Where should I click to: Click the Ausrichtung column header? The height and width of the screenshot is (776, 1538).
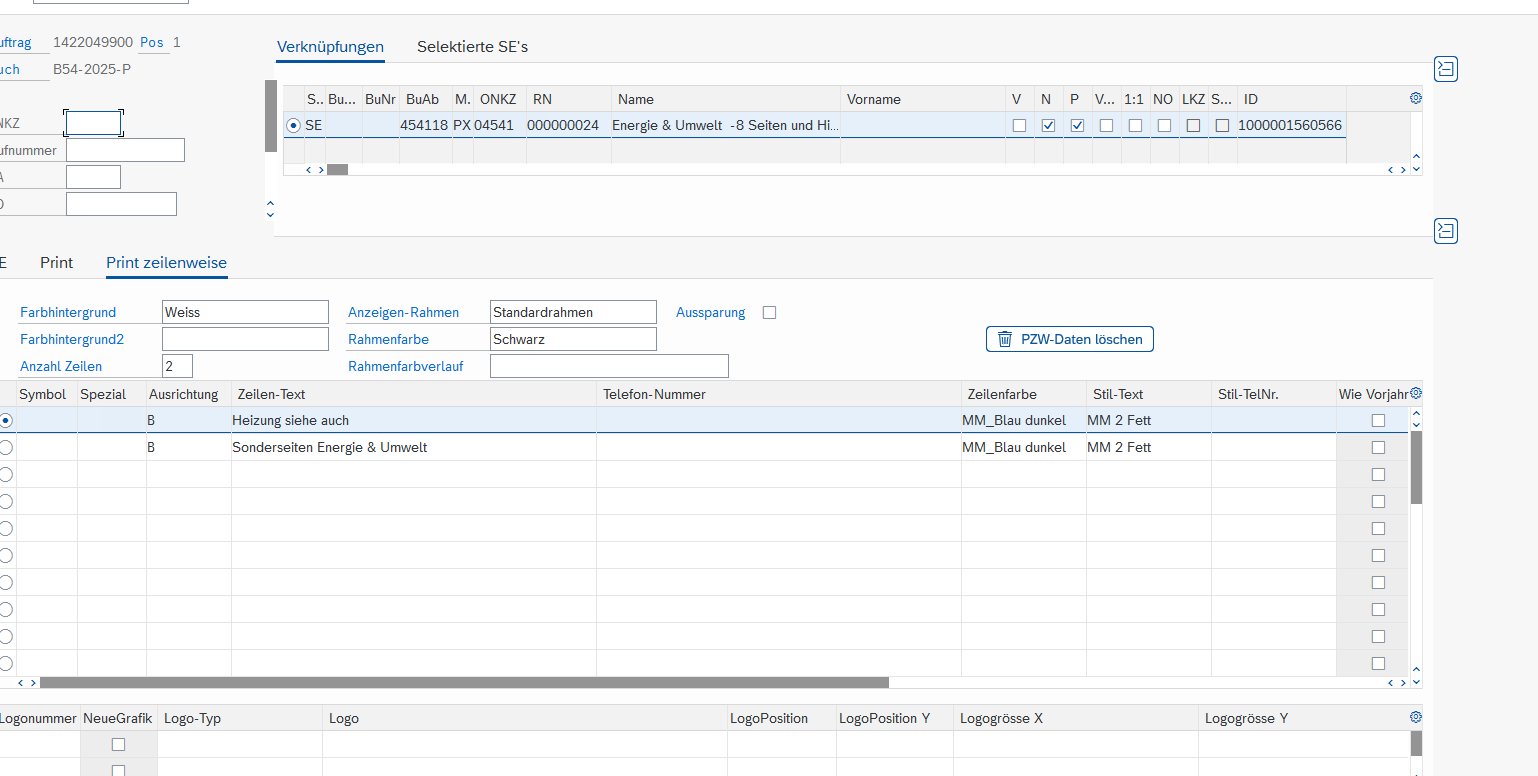click(x=189, y=394)
